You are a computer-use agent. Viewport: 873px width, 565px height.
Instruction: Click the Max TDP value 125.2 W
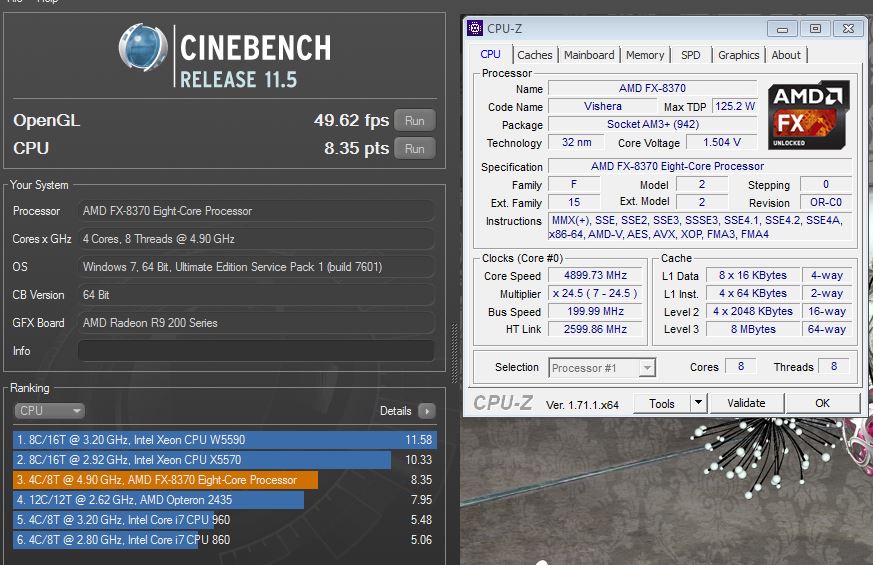coord(734,106)
